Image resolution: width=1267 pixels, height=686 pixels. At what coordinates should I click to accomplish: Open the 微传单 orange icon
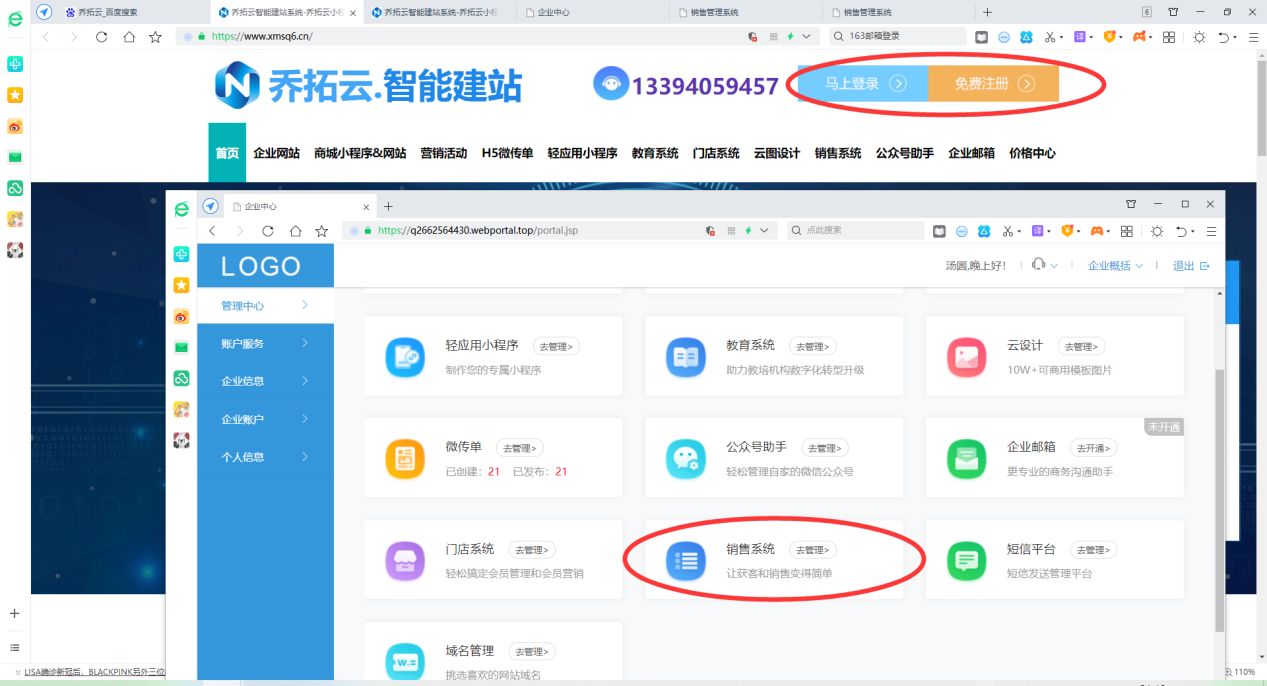click(x=405, y=459)
